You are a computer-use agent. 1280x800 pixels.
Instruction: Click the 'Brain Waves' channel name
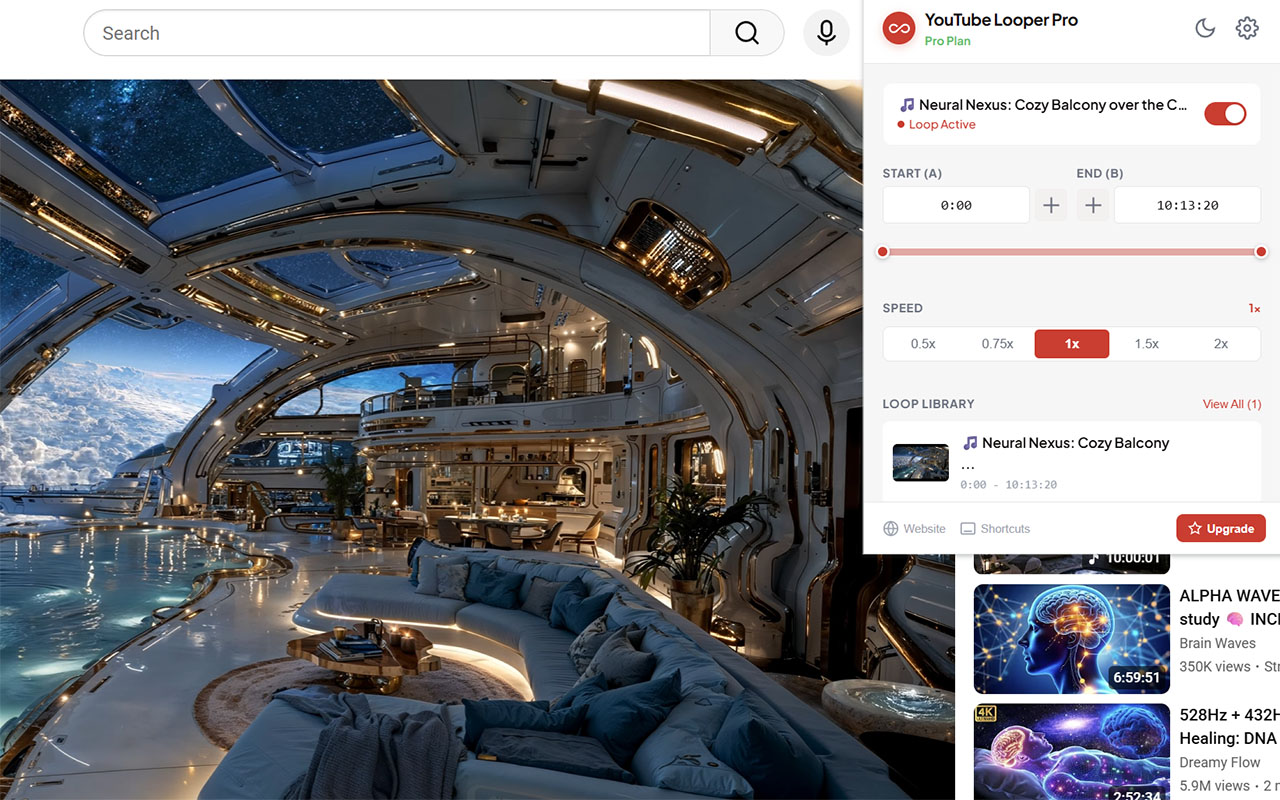1217,643
